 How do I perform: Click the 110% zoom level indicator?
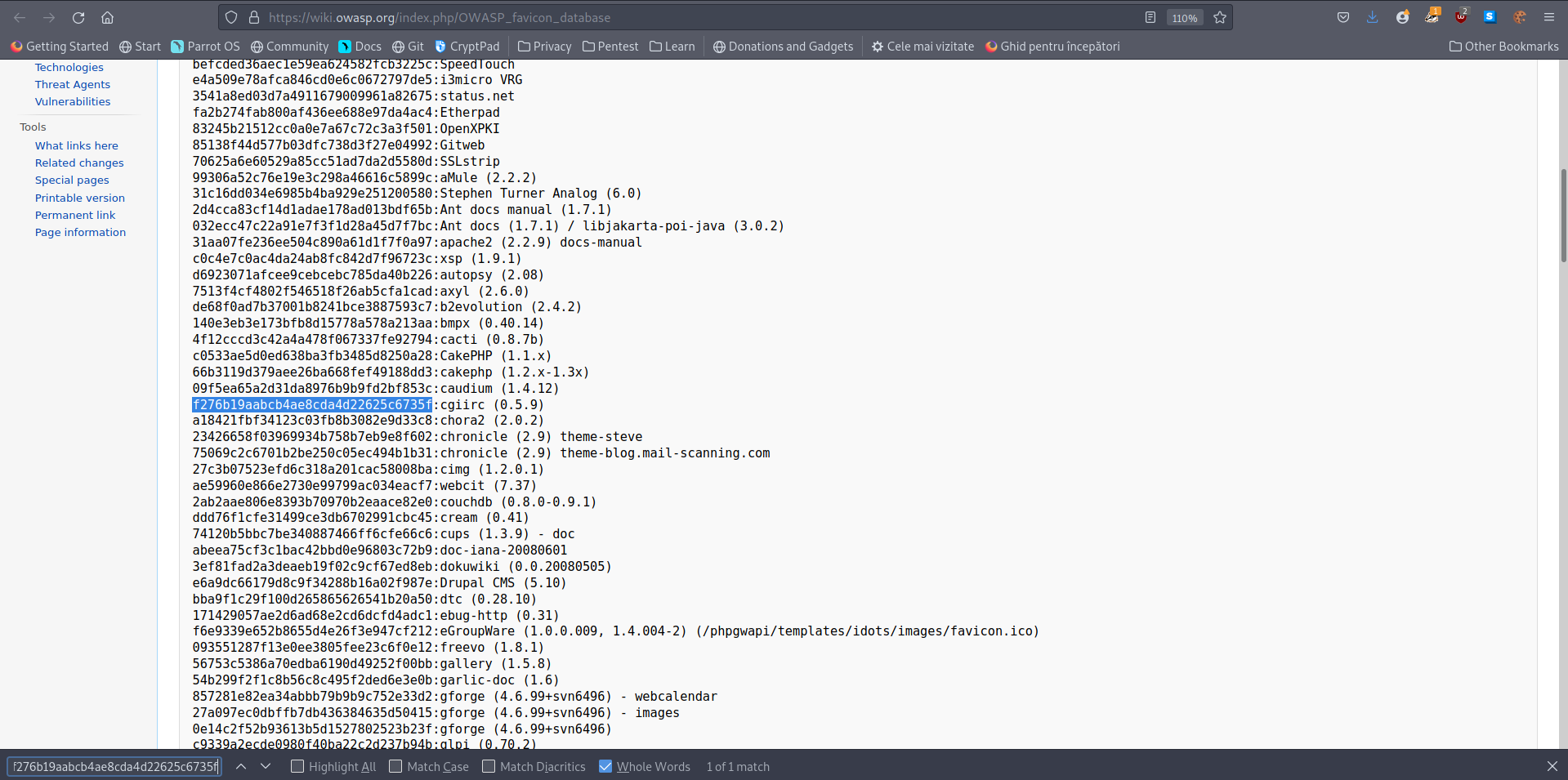tap(1184, 18)
